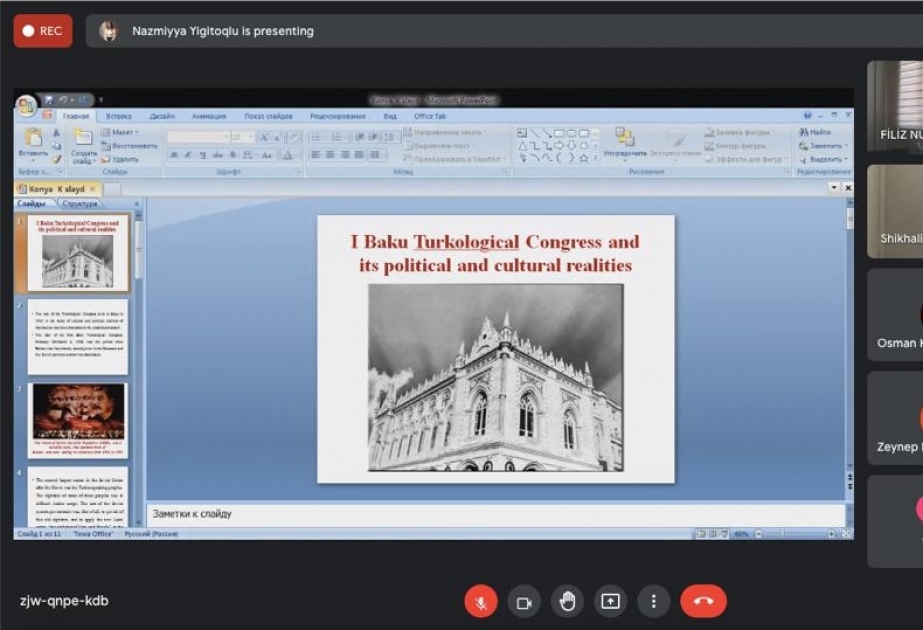Select the third slide thumbnail with red portraits

pos(78,421)
